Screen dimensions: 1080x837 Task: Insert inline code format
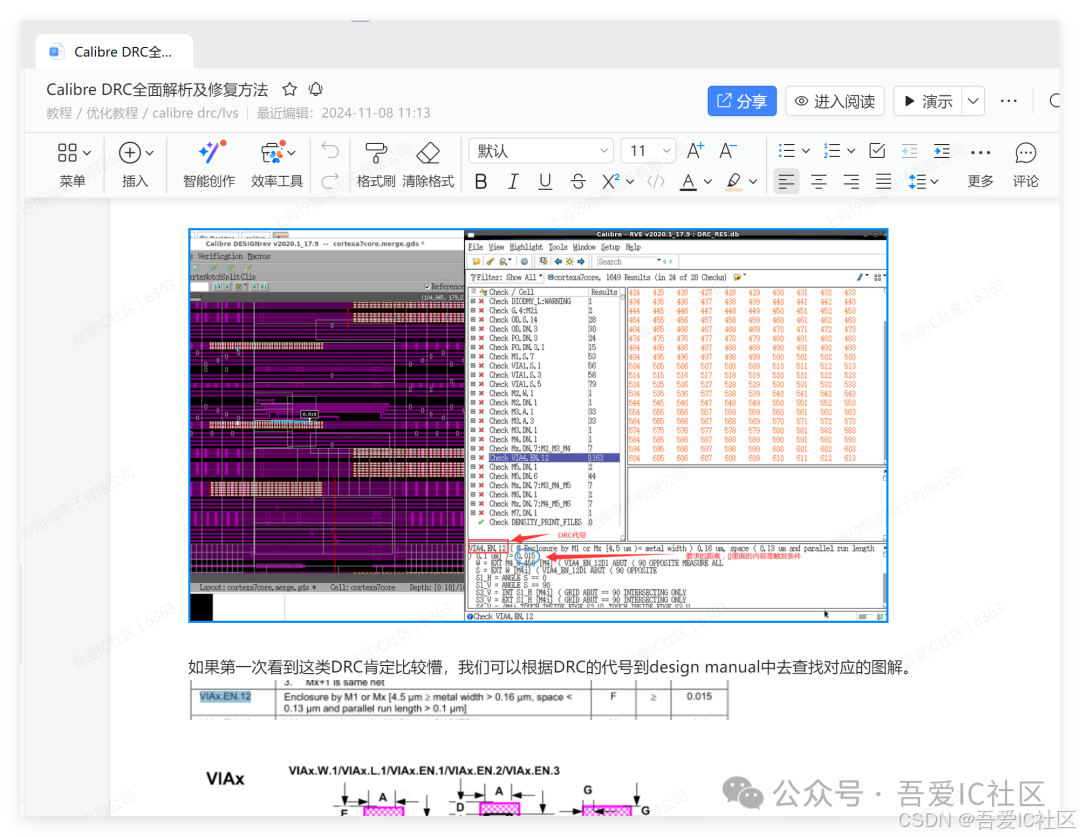click(x=656, y=181)
